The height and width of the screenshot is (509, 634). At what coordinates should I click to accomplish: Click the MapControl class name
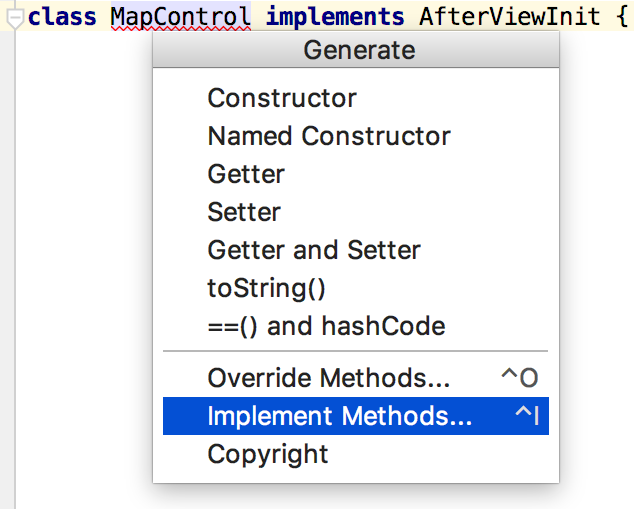pyautogui.click(x=181, y=17)
